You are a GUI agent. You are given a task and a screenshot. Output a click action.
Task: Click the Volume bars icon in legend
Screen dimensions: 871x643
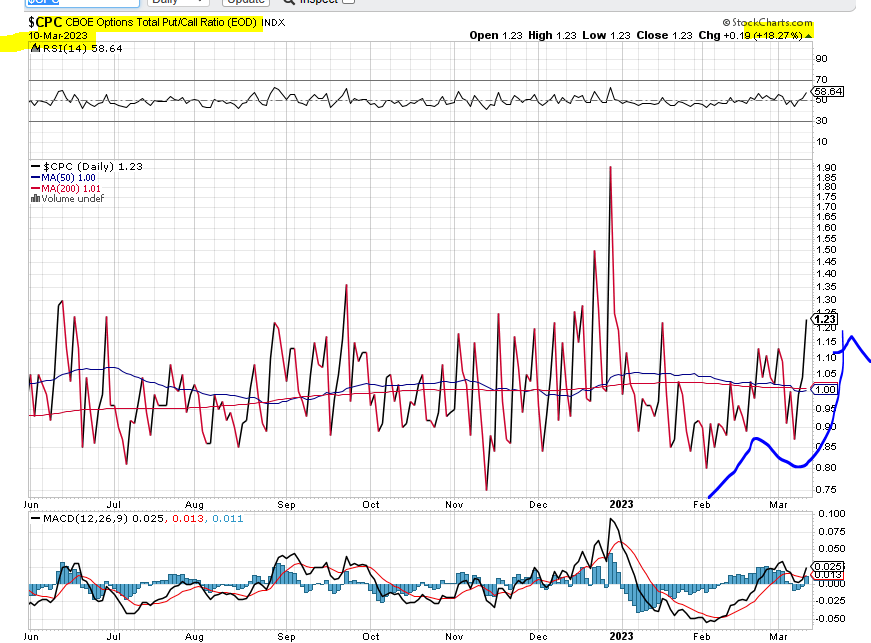tap(37, 198)
